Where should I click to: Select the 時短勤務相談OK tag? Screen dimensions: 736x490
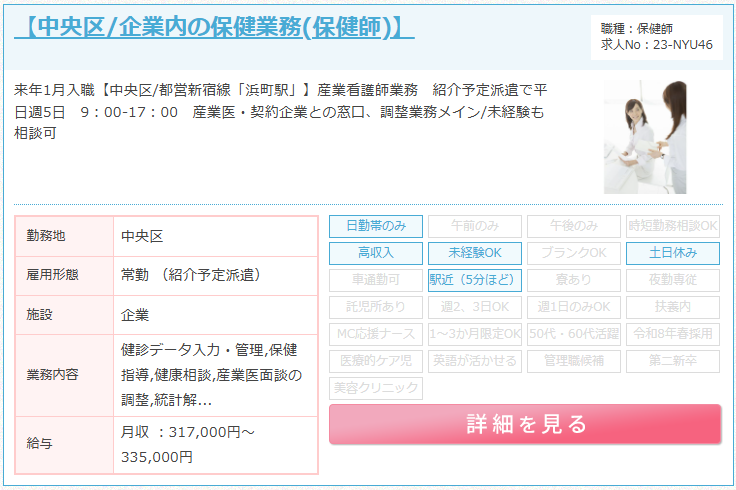click(673, 226)
